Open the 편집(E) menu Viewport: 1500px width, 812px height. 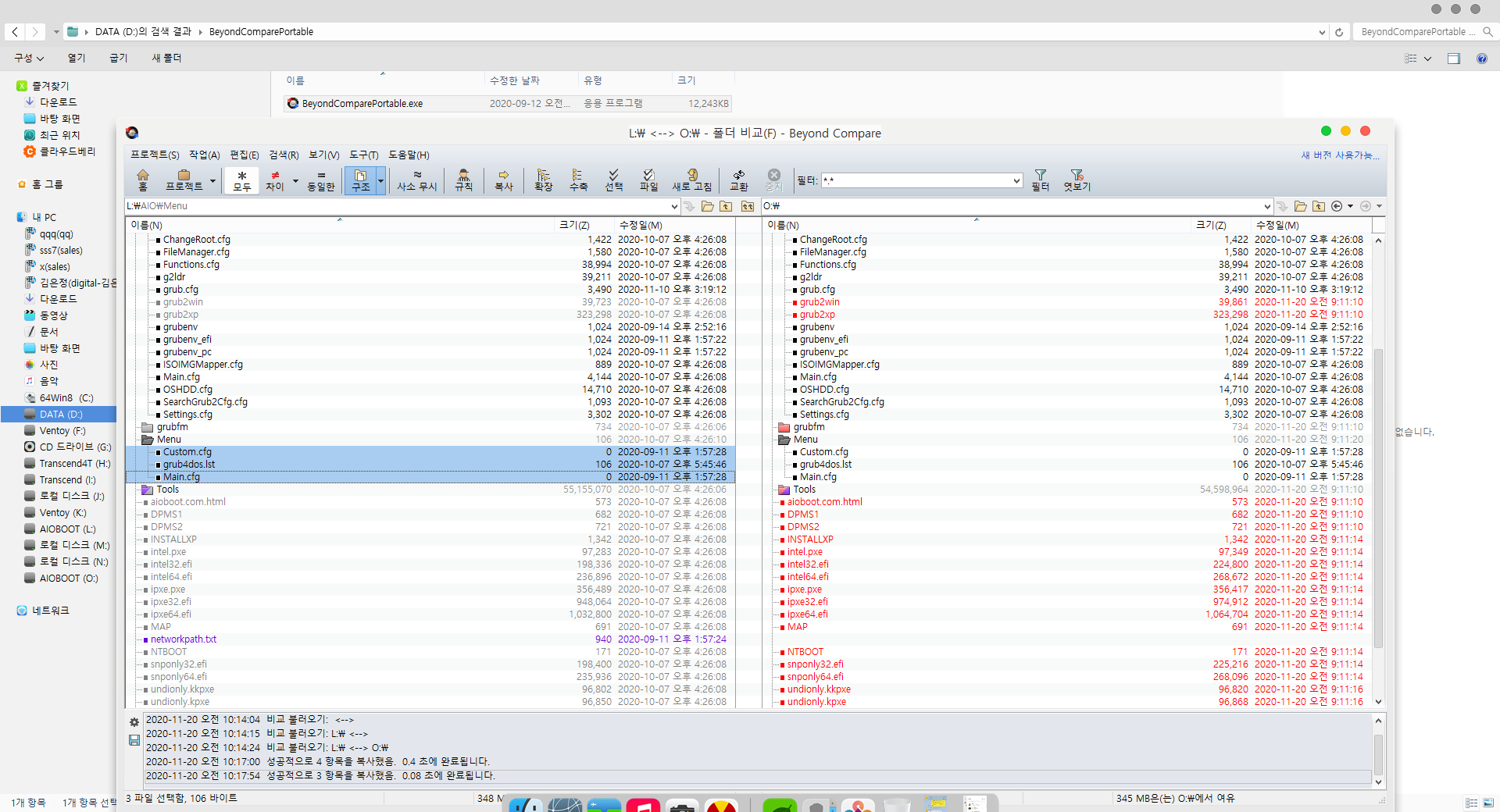tap(245, 155)
